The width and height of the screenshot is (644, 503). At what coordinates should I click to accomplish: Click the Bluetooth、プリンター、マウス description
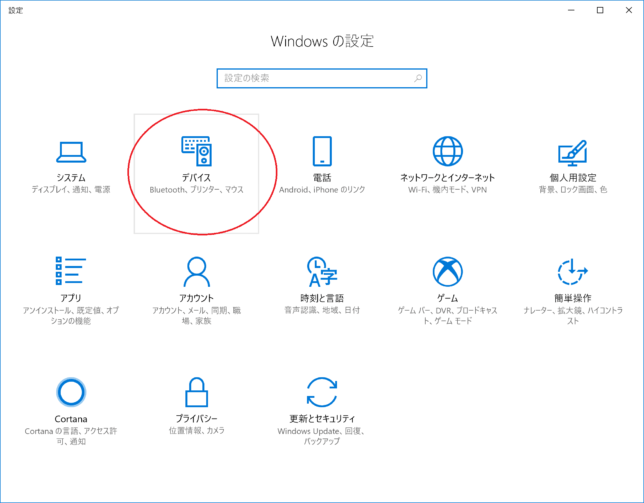click(x=197, y=190)
